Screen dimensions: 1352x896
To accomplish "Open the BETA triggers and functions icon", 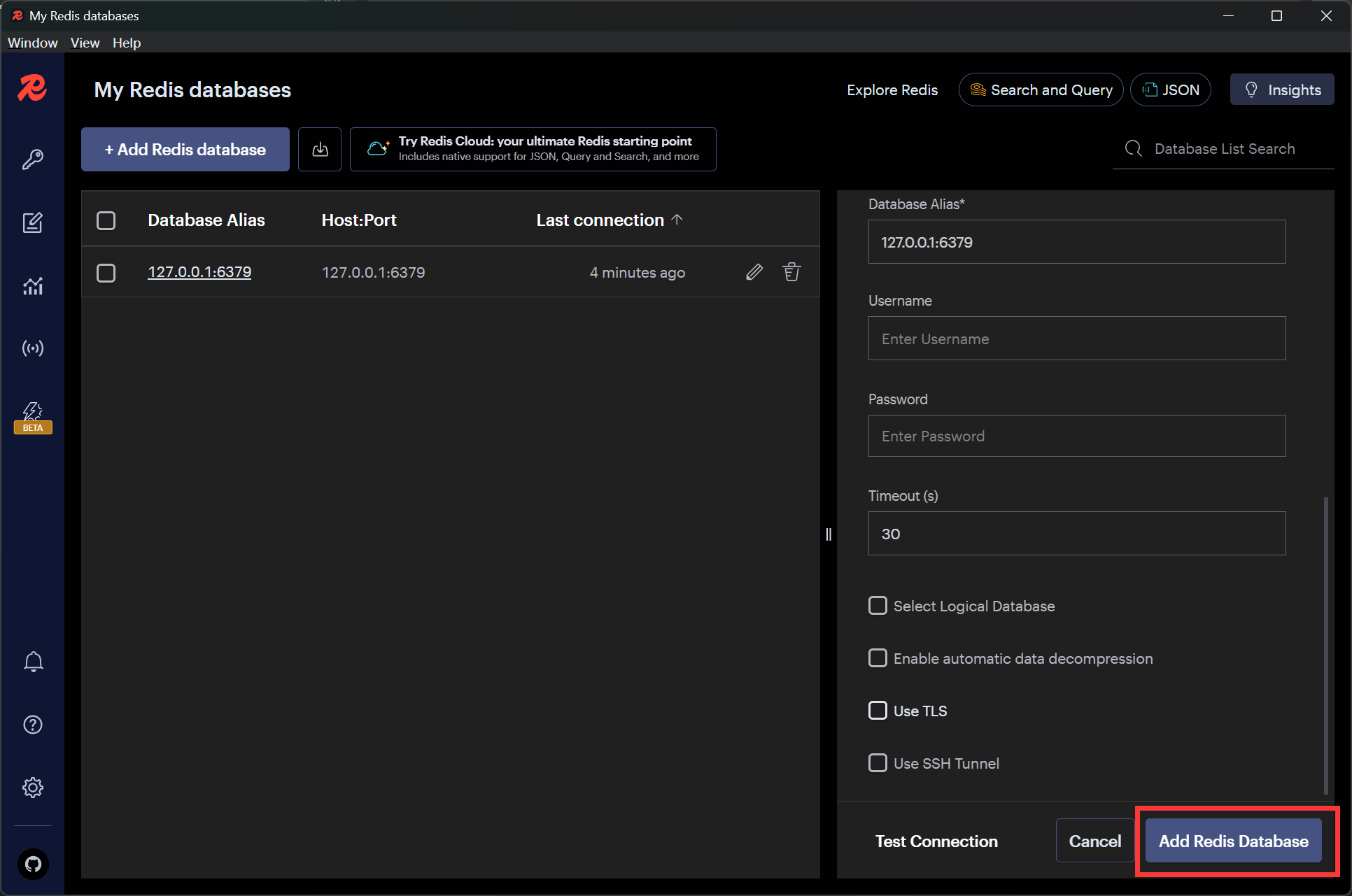I will 33,418.
